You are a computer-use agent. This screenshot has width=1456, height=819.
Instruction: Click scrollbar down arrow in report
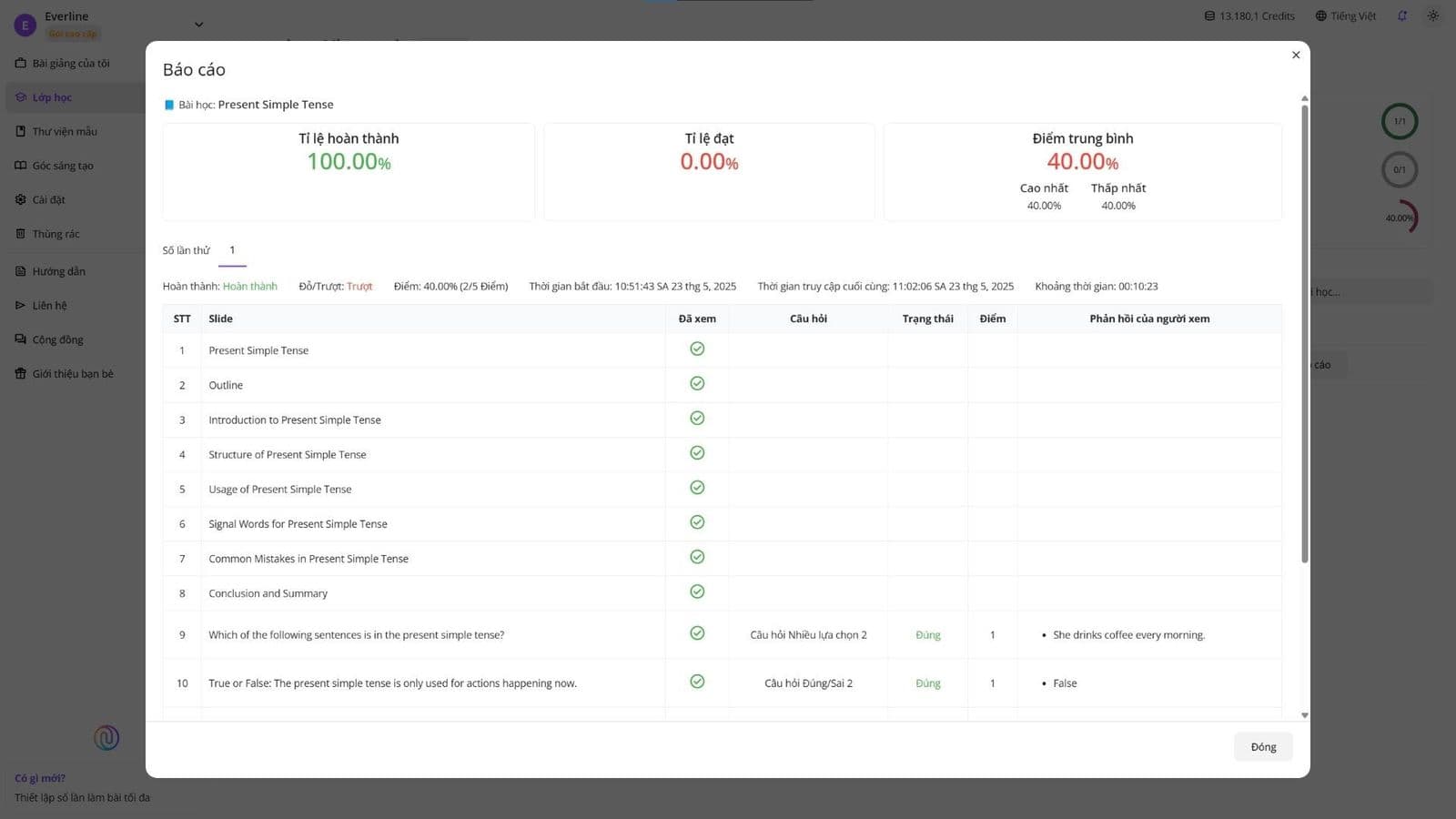tap(1305, 715)
